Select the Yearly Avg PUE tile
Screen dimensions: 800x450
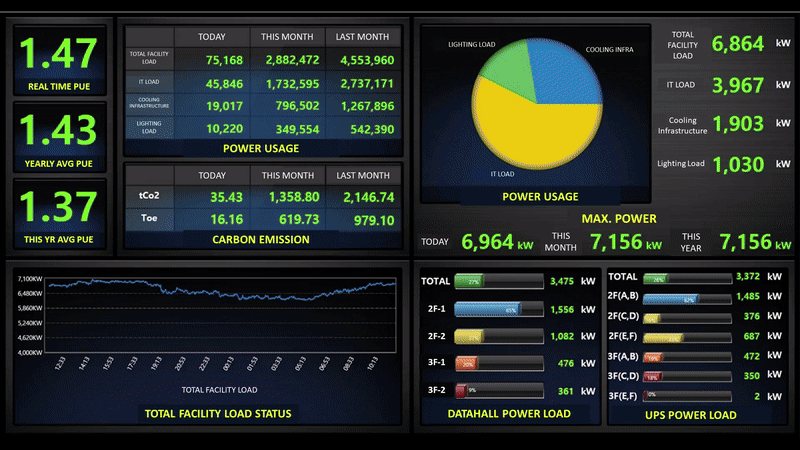tap(59, 137)
